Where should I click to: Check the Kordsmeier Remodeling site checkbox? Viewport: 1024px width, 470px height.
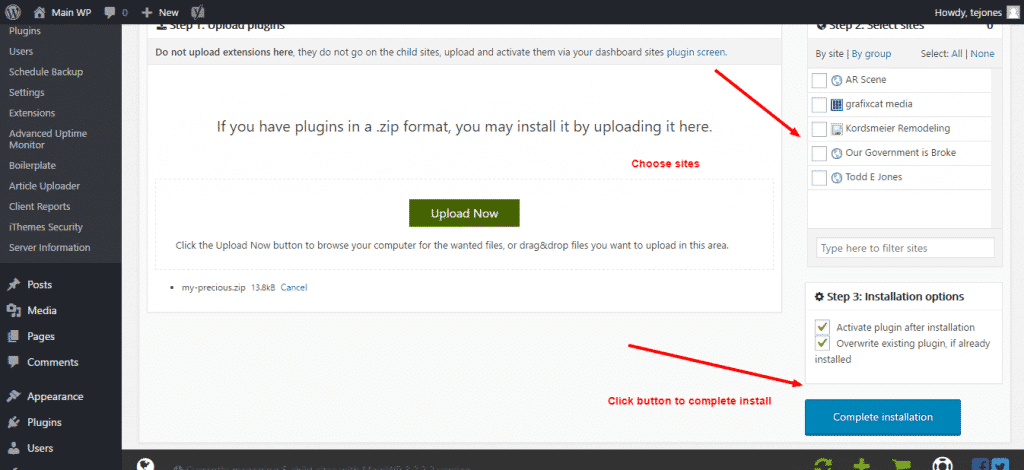click(819, 129)
